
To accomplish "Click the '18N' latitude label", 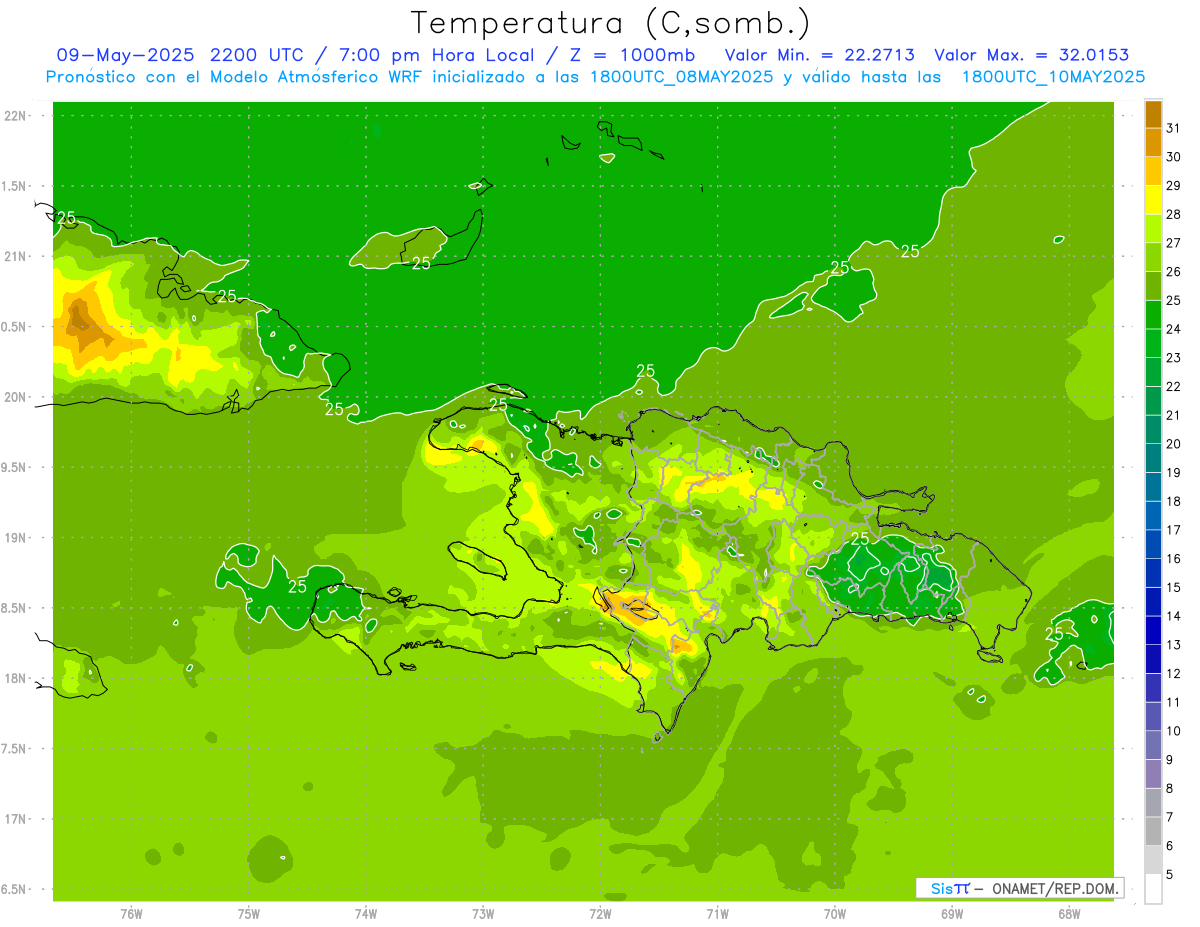I will [x=16, y=679].
